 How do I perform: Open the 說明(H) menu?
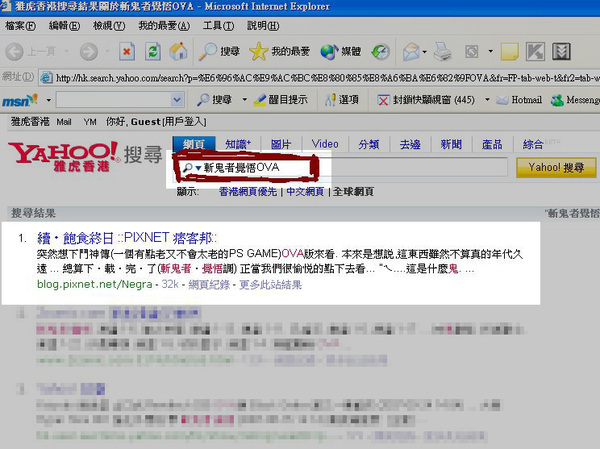point(263,26)
